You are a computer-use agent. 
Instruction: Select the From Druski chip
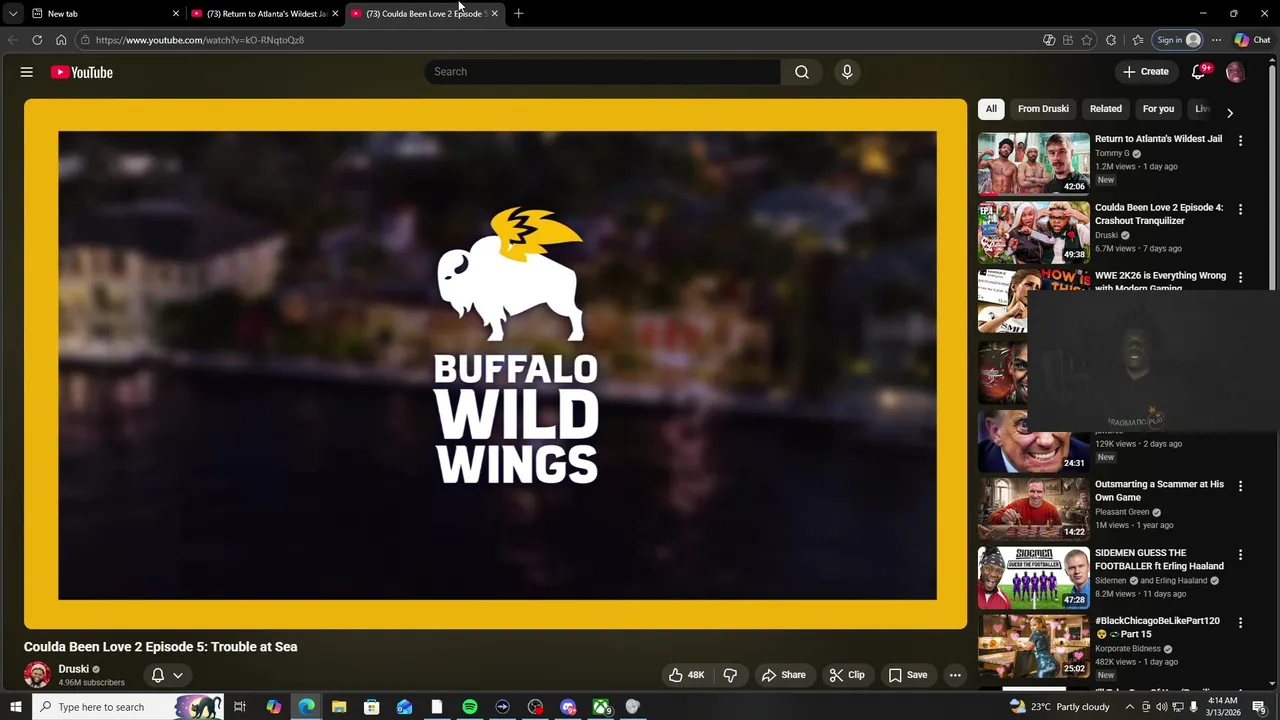pyautogui.click(x=1043, y=109)
